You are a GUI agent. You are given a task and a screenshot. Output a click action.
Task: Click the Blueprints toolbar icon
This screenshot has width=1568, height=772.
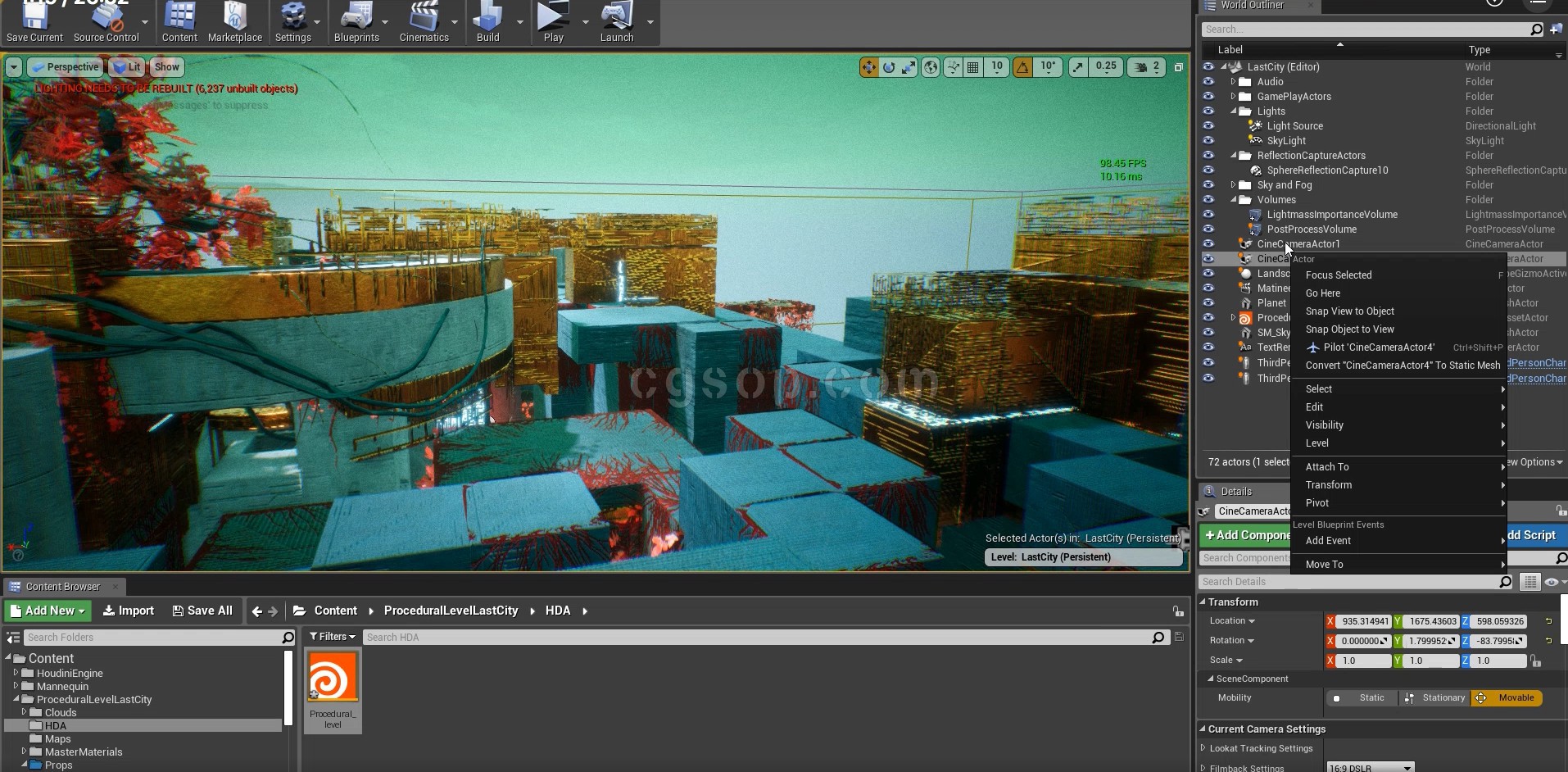(356, 22)
